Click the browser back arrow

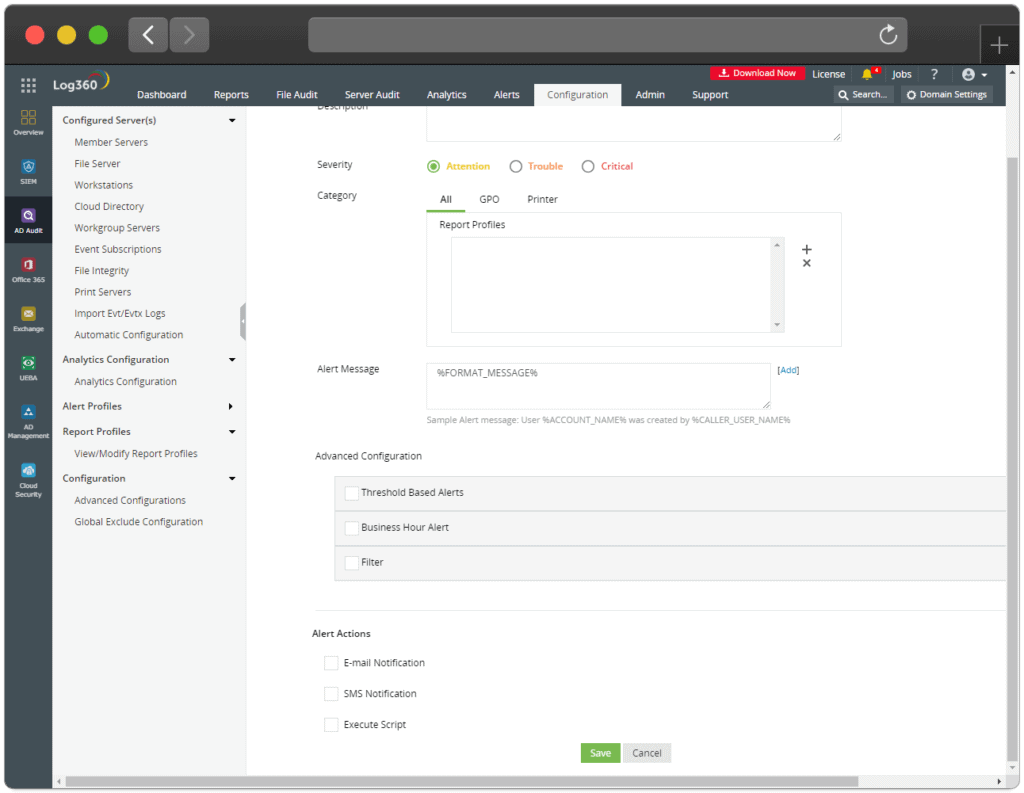148,35
